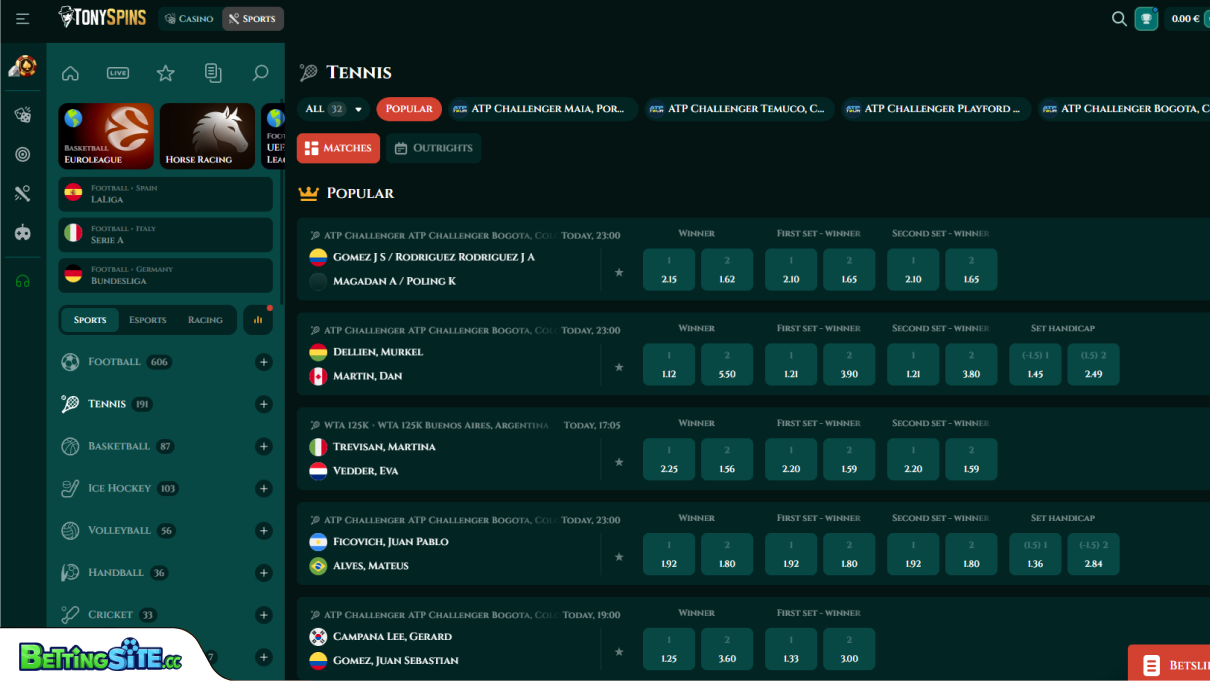Select odds 1.12 on Dellien to win
This screenshot has height=681, width=1210.
669,364
